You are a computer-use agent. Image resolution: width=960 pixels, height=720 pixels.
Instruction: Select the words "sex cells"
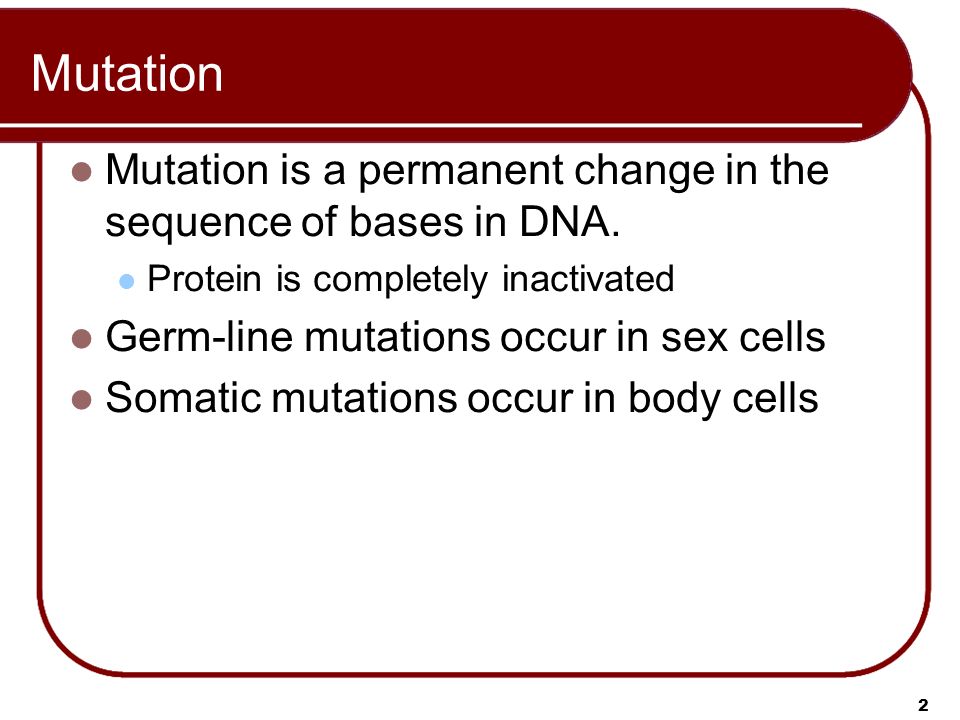[x=743, y=337]
